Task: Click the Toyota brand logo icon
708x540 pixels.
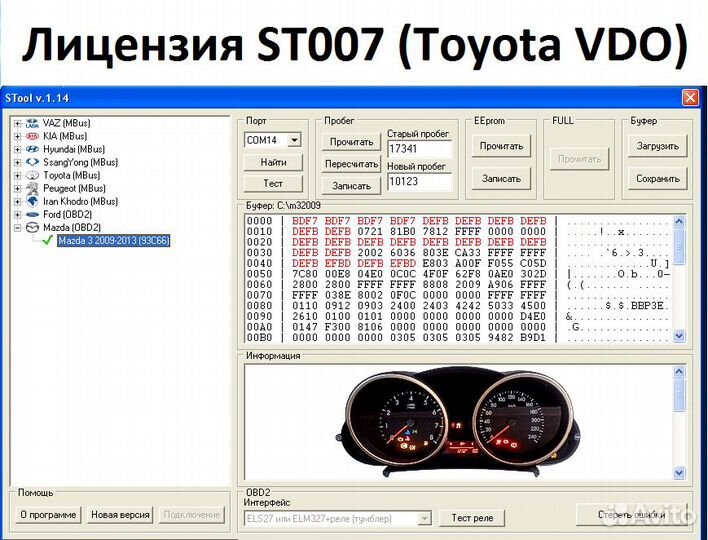Action: tap(32, 175)
